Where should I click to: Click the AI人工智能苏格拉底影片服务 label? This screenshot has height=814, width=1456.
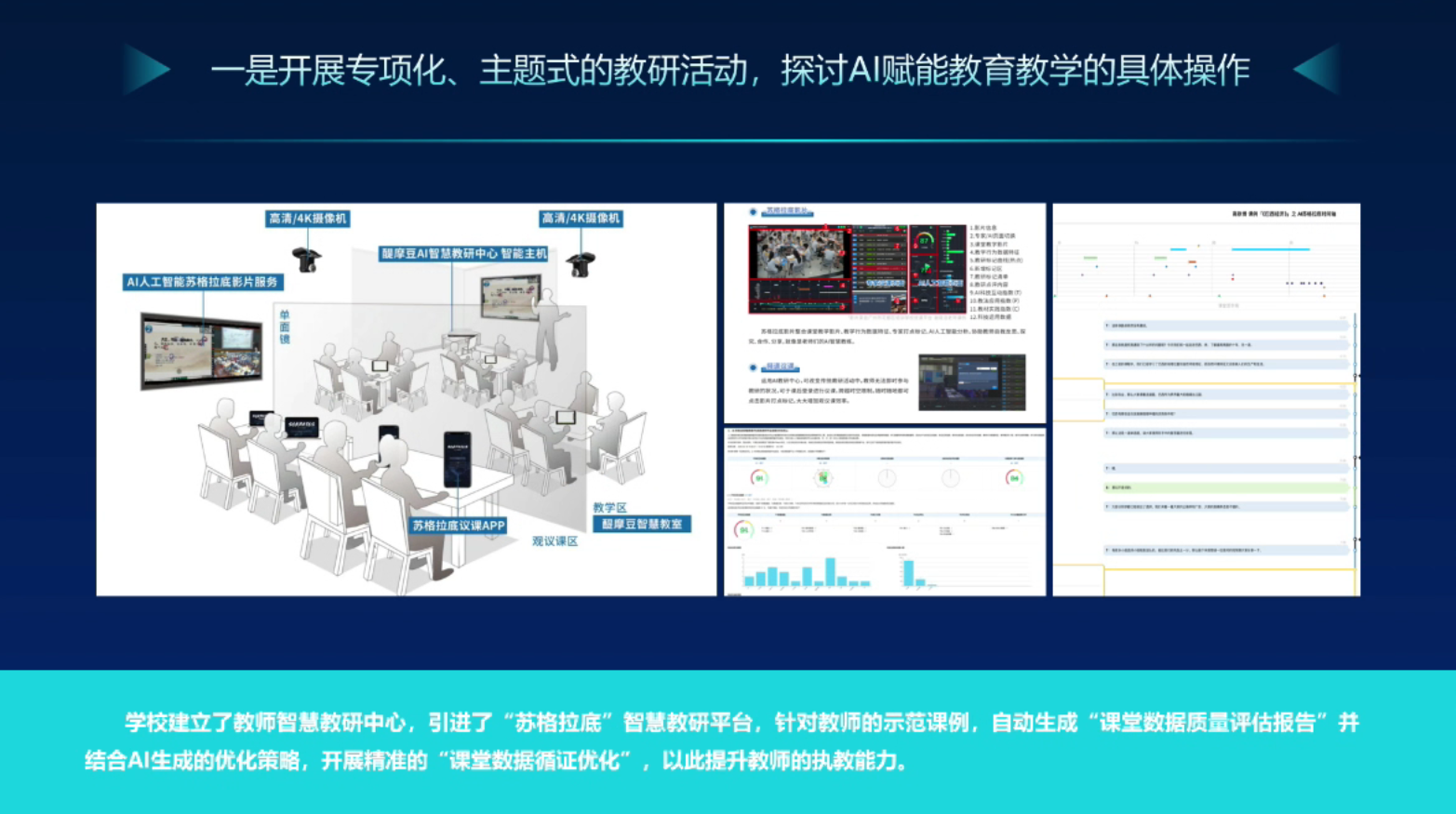tap(203, 282)
